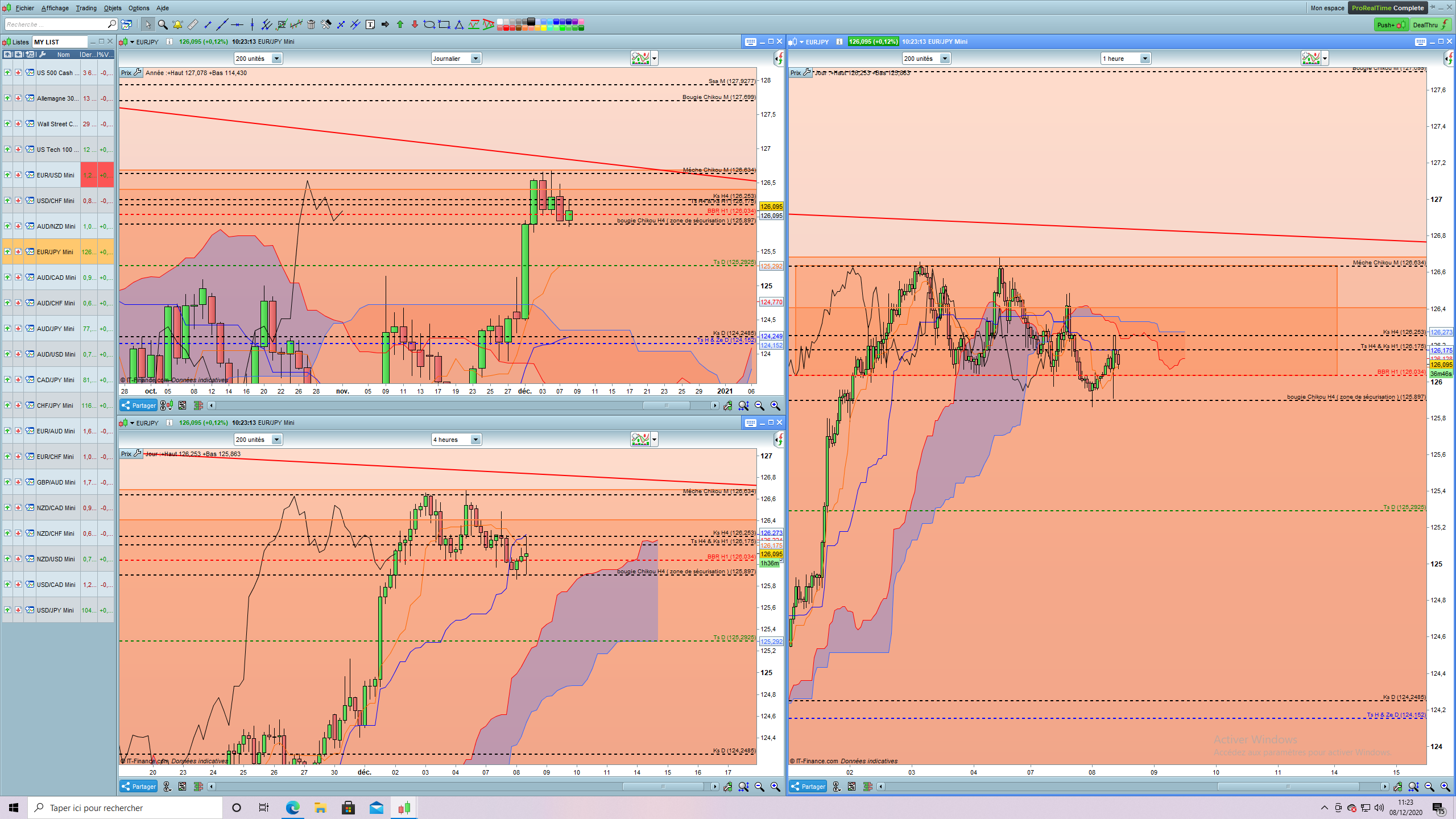1456x819 pixels.
Task: Open the Objets menu
Action: pyautogui.click(x=113, y=8)
